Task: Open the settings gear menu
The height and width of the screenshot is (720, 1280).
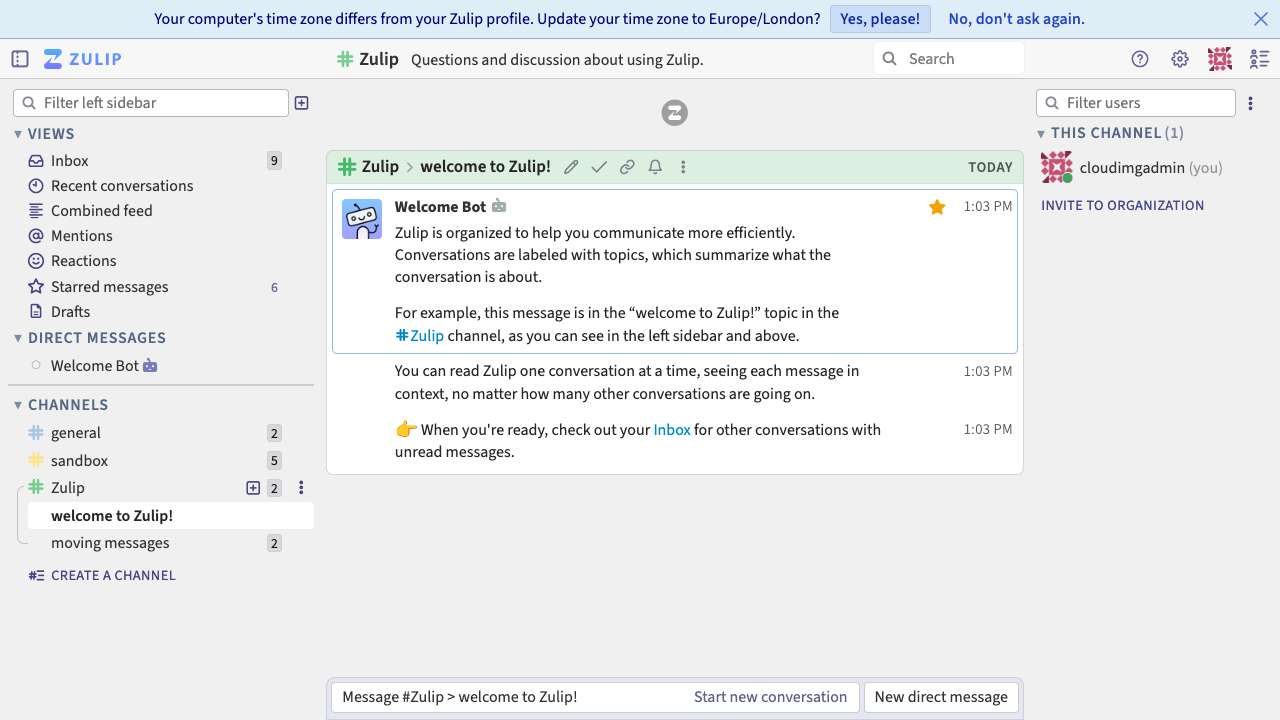Action: 1180,59
